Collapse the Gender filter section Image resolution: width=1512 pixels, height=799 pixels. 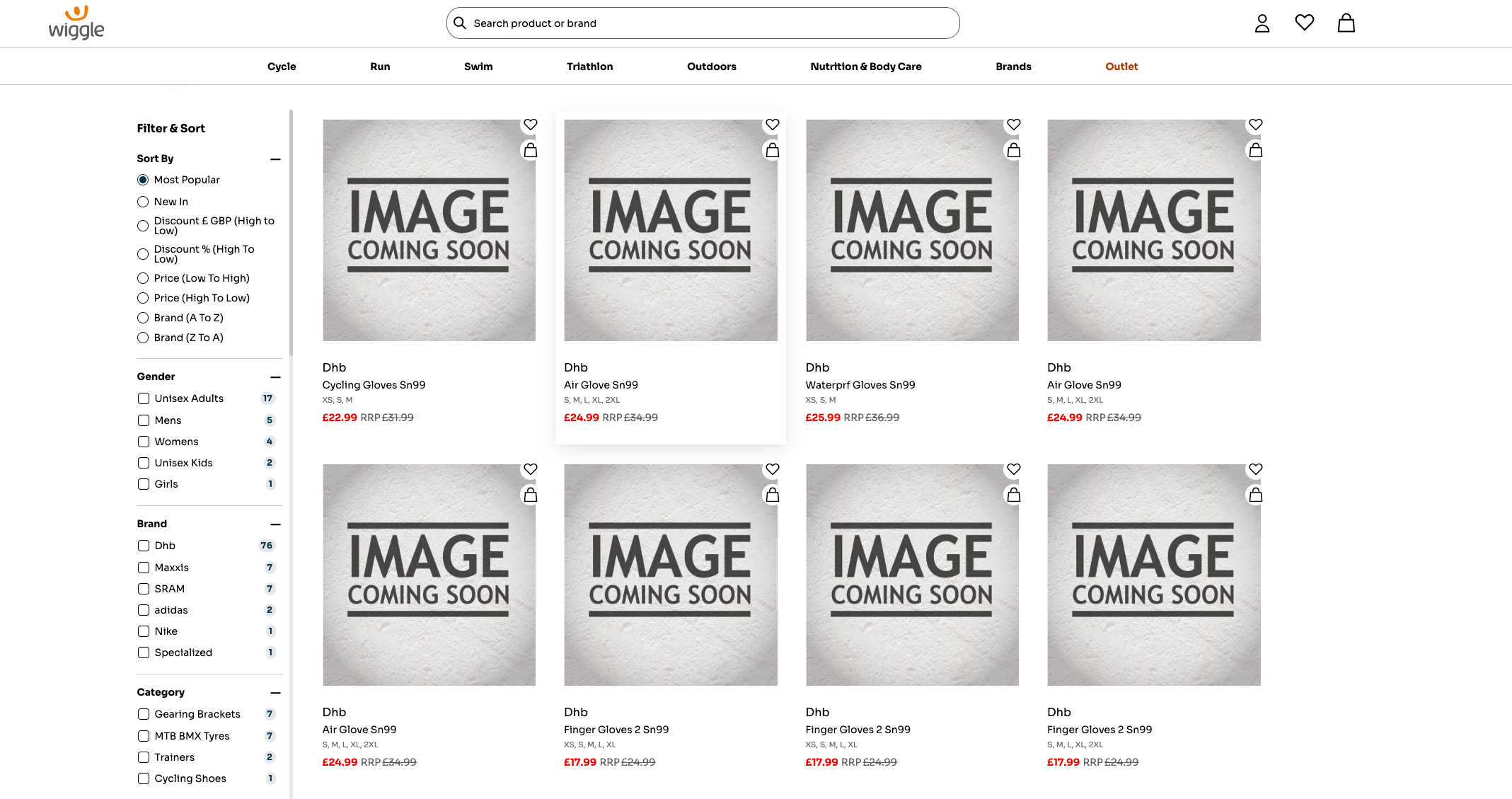click(x=275, y=377)
